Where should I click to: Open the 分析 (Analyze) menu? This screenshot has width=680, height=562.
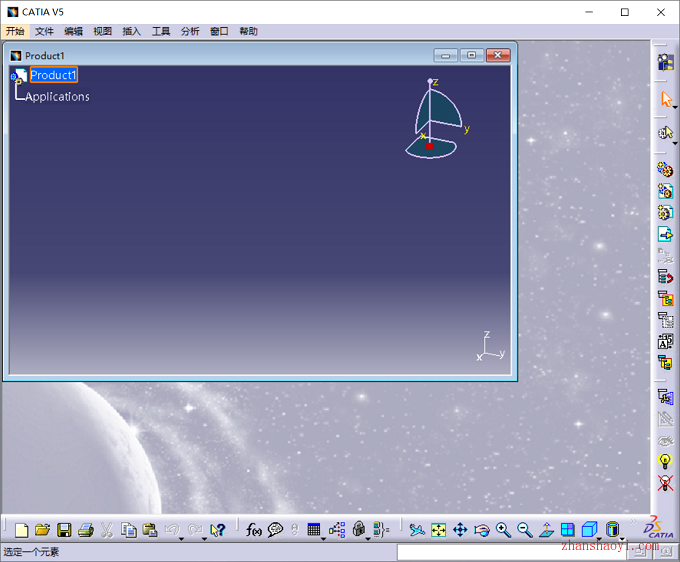tap(190, 31)
